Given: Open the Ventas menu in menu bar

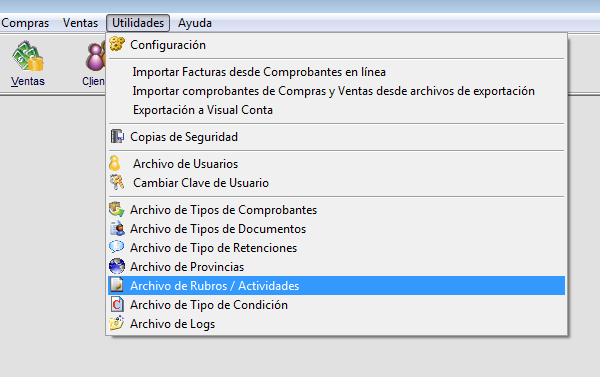Looking at the screenshot, I should (x=80, y=23).
